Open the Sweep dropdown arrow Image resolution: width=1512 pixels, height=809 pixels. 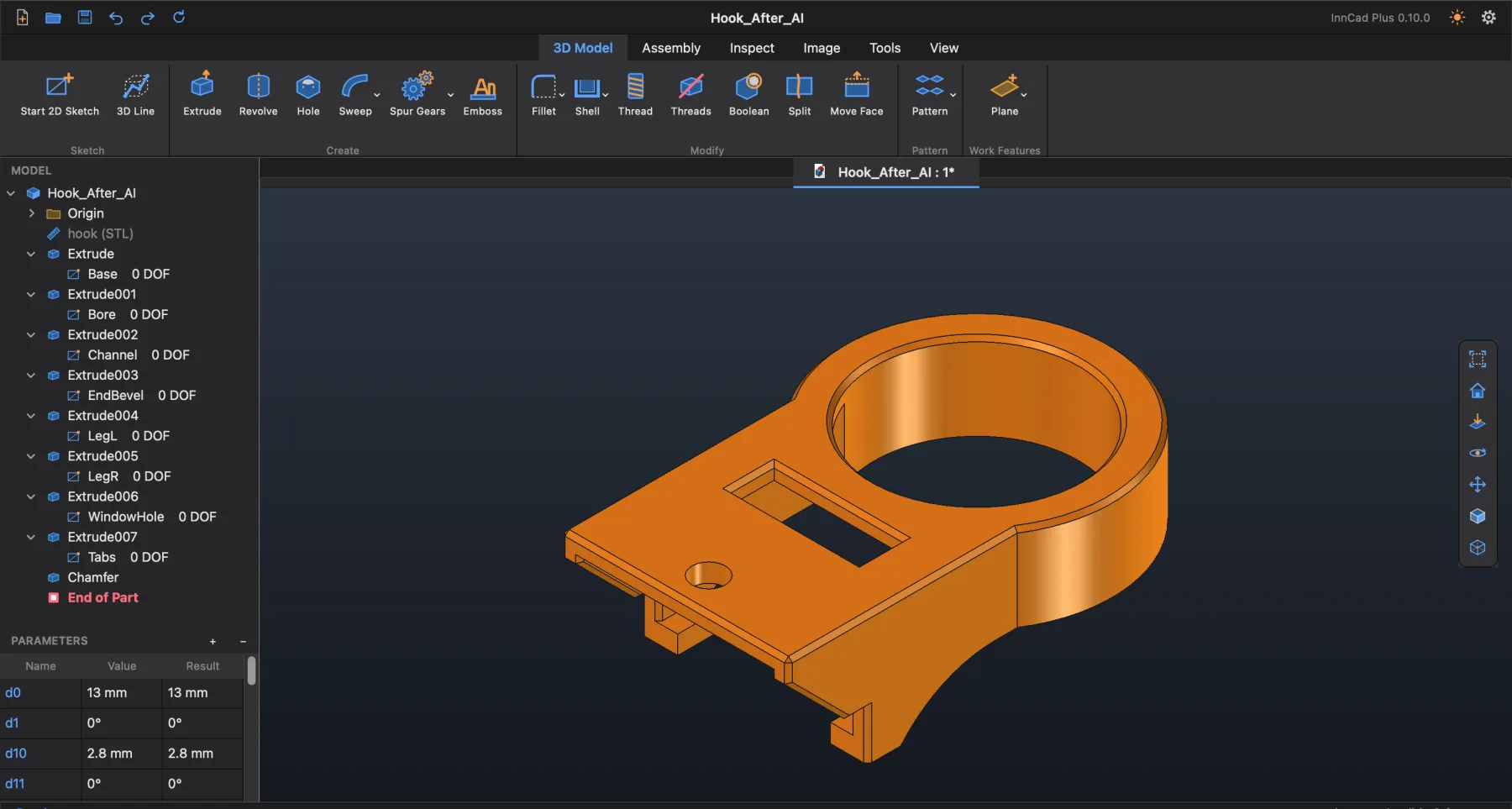click(x=377, y=95)
